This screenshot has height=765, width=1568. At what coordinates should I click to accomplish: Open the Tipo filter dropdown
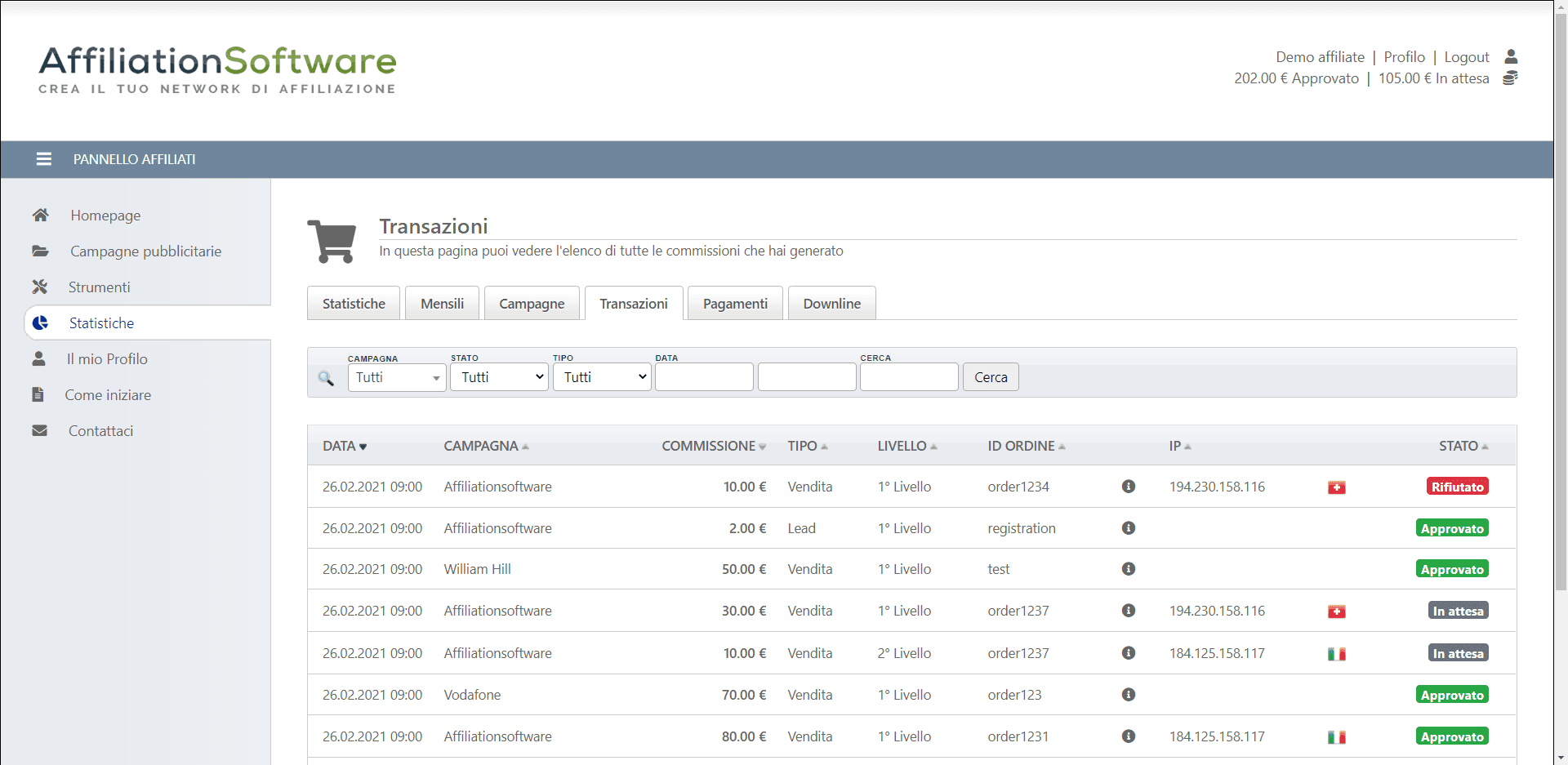pyautogui.click(x=602, y=377)
